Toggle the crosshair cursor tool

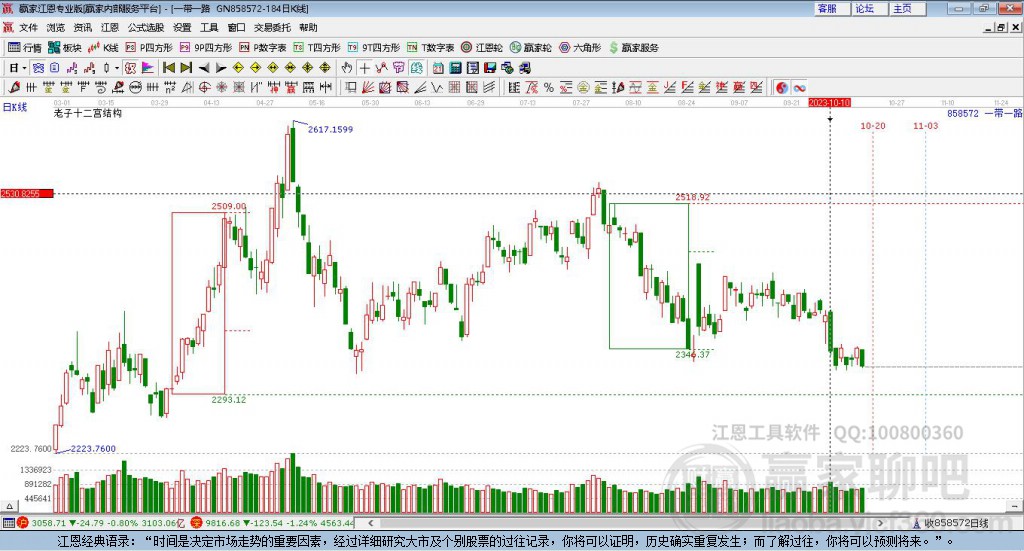click(x=364, y=68)
